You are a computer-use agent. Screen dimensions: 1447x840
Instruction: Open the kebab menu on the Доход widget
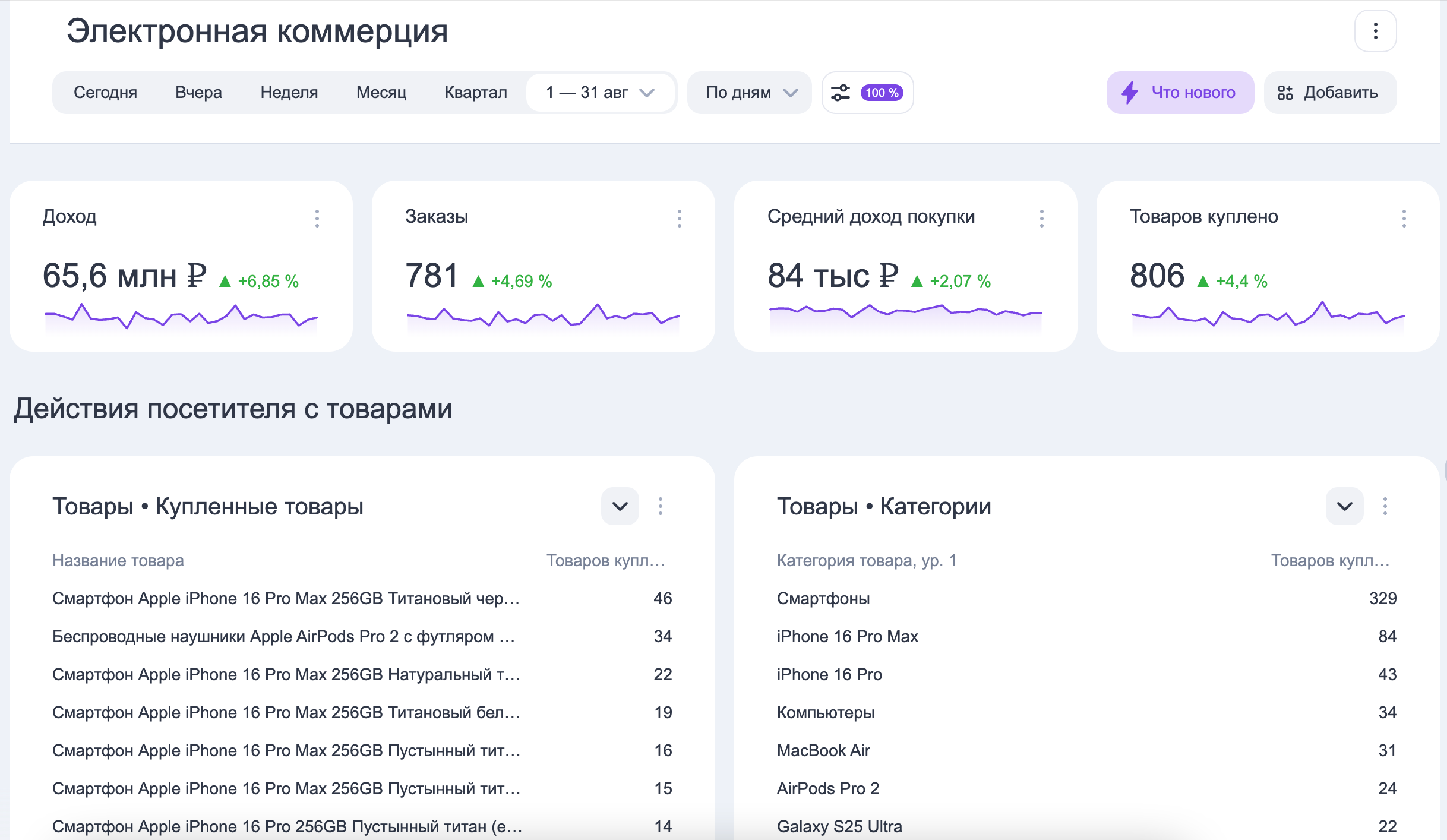click(x=317, y=218)
